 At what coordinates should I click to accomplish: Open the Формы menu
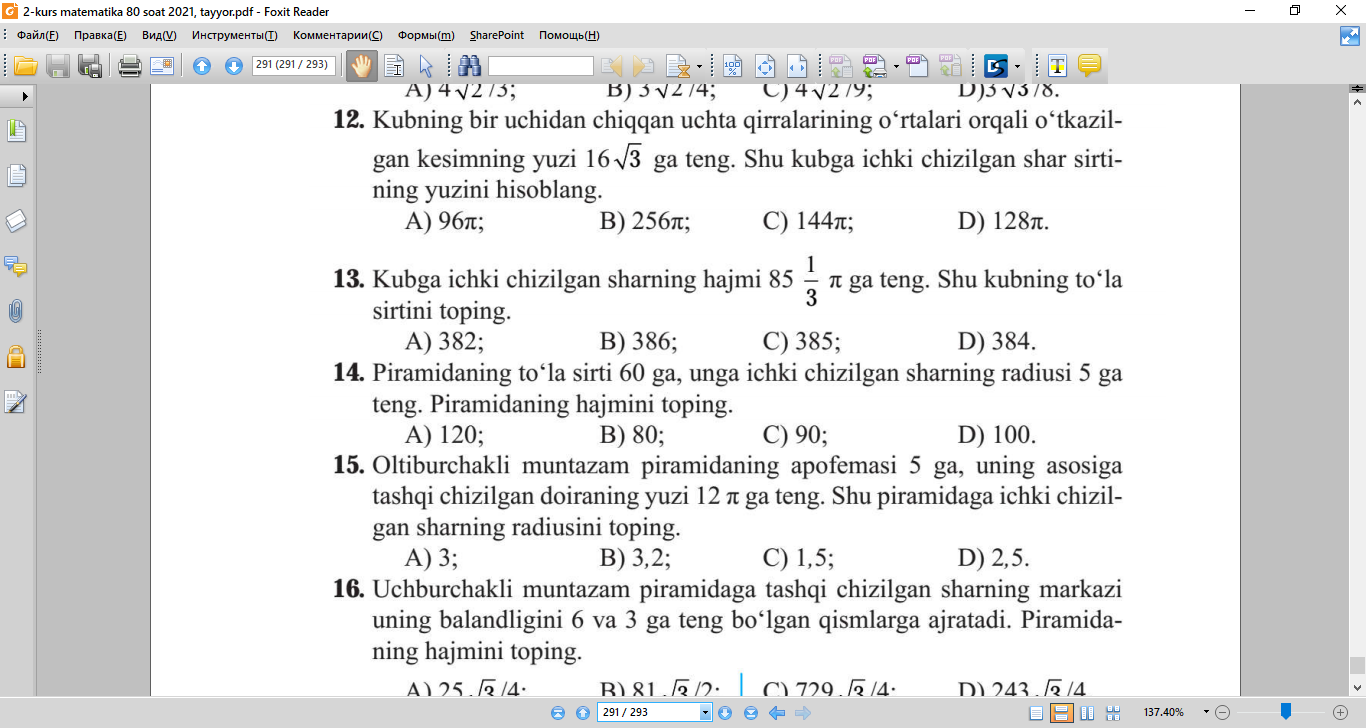425,35
